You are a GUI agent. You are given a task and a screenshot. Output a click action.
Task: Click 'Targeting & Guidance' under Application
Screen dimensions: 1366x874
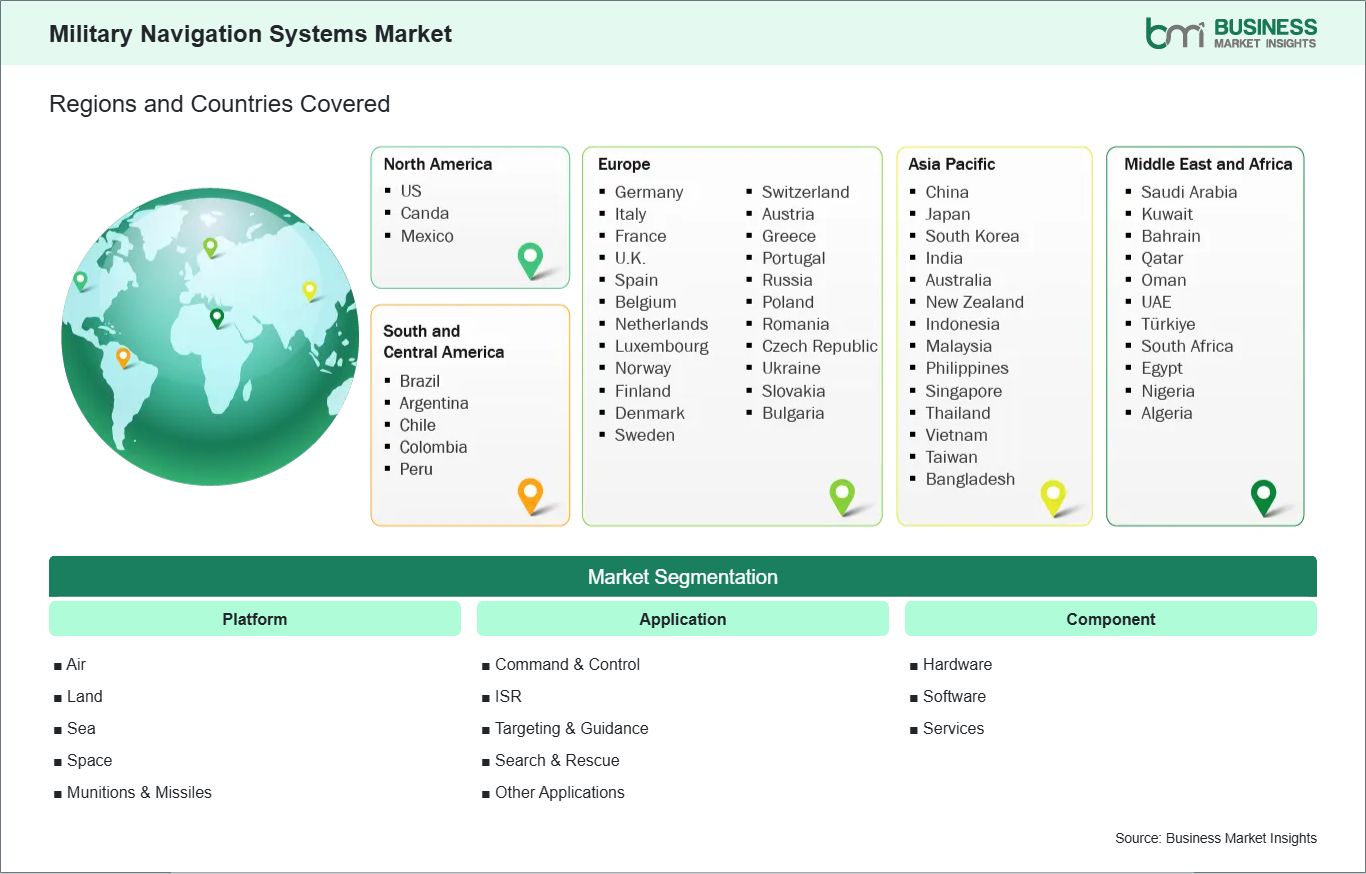571,728
